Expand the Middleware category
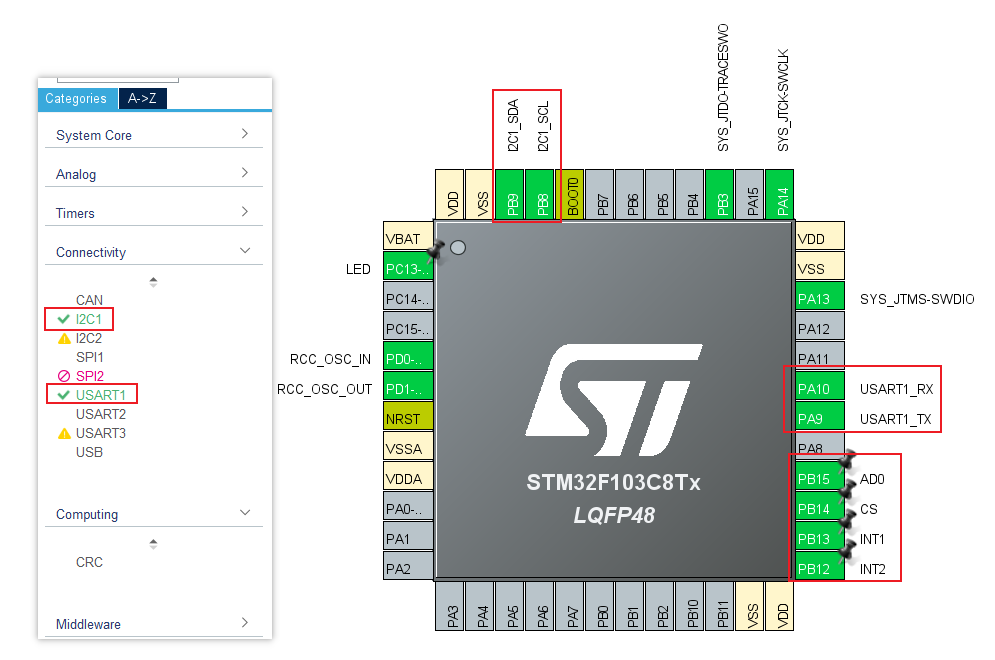This screenshot has width=995, height=660. (x=154, y=624)
